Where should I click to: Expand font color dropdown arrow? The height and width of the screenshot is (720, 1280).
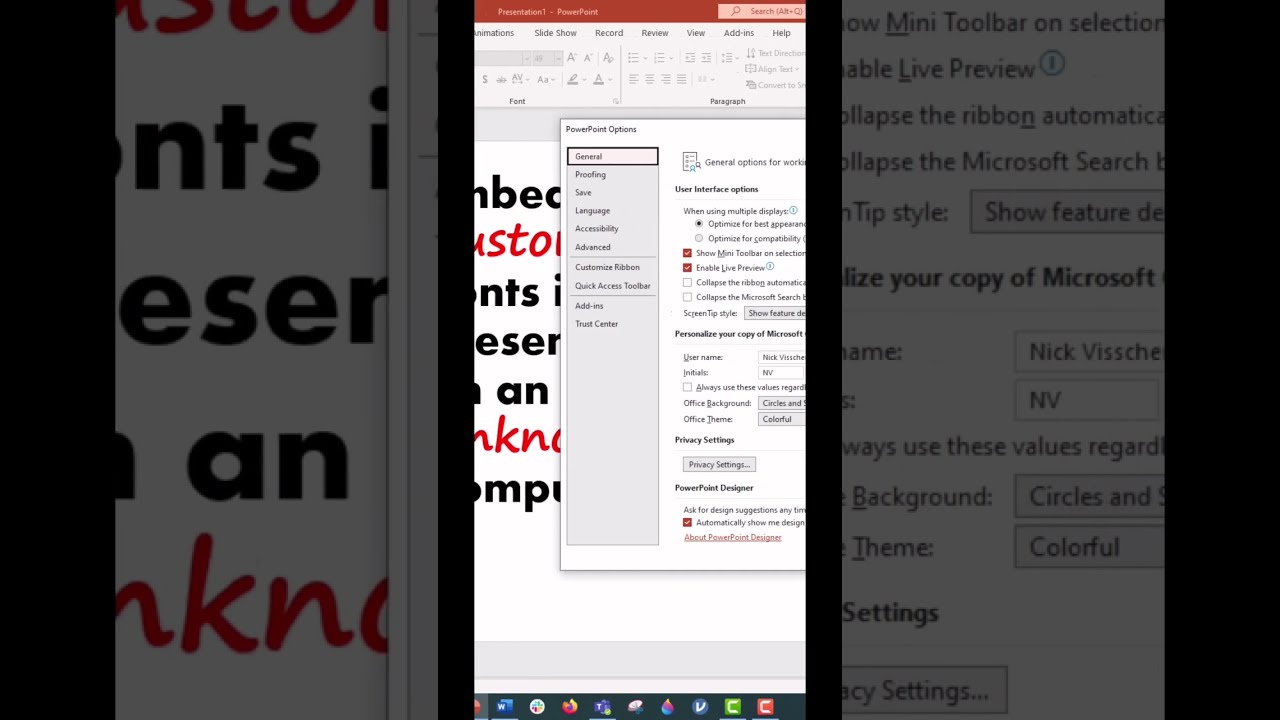tap(609, 79)
